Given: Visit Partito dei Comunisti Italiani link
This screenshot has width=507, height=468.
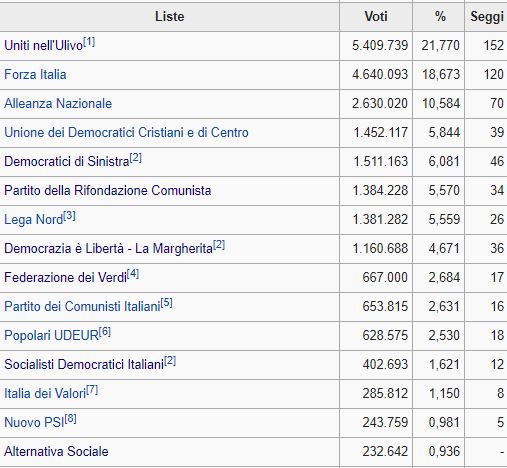Looking at the screenshot, I should pyautogui.click(x=82, y=307).
